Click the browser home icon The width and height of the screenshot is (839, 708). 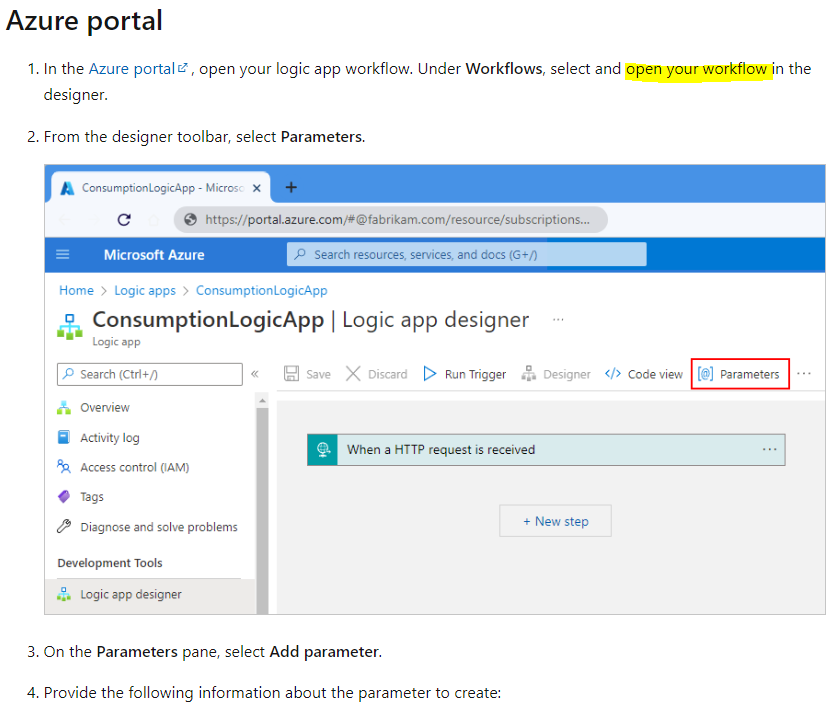154,220
